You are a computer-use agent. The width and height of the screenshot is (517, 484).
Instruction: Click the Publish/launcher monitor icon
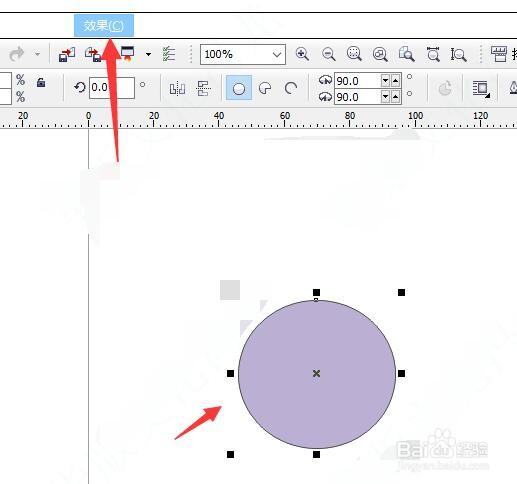[127, 54]
